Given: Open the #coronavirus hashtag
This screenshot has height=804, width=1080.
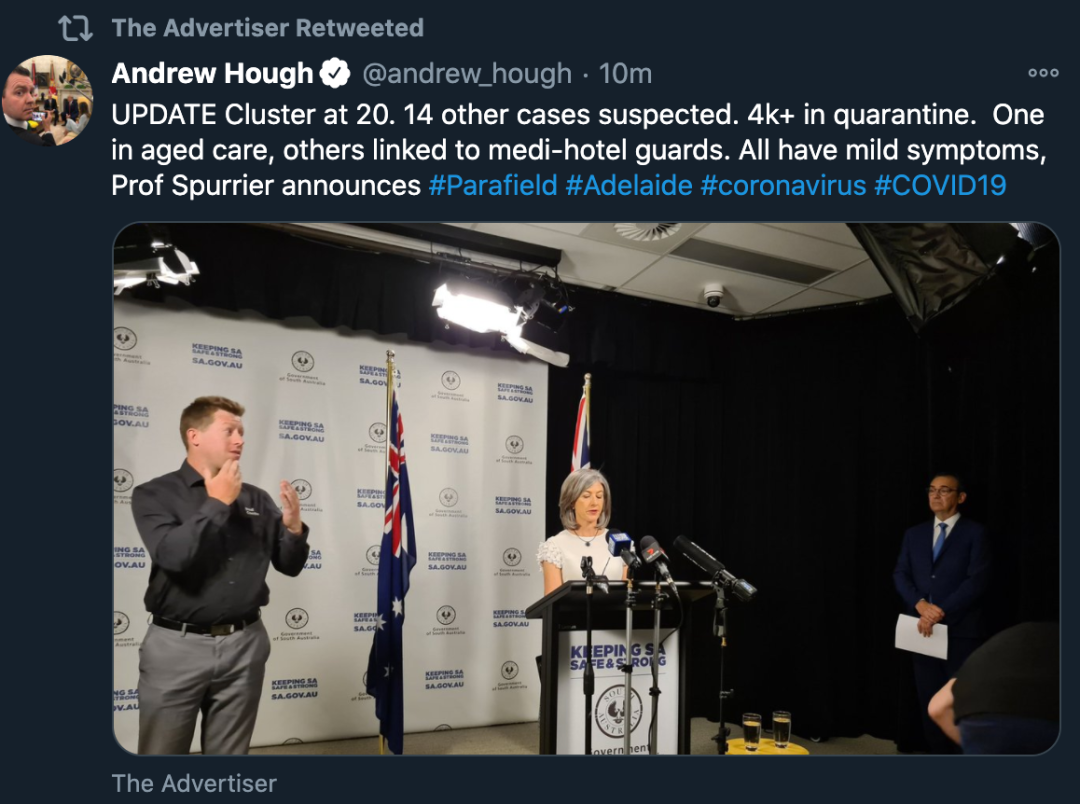Looking at the screenshot, I should point(783,185).
